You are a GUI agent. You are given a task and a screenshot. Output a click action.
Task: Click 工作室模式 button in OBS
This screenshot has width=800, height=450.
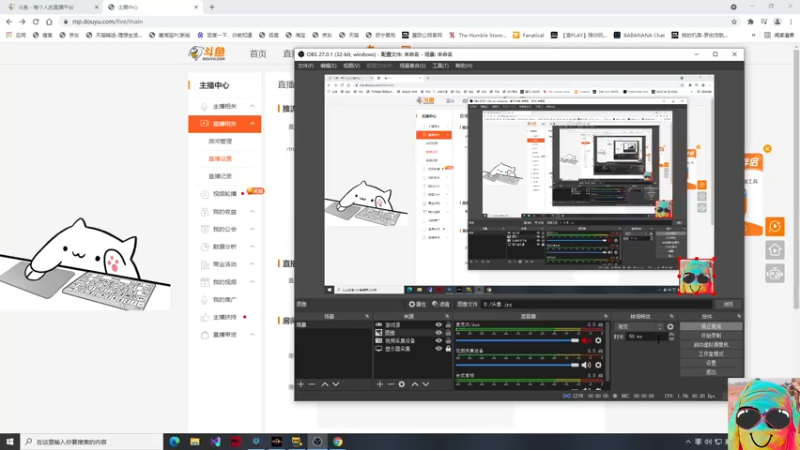click(x=711, y=354)
